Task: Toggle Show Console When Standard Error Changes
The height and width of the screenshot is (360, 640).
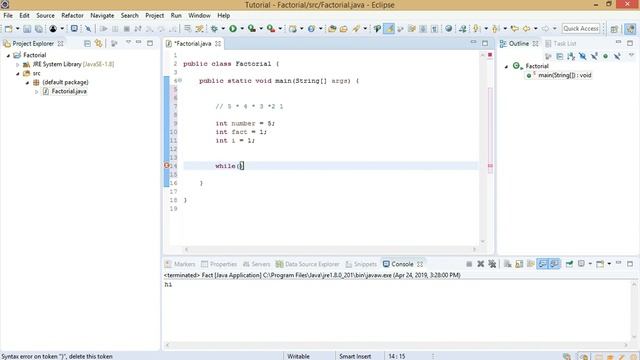Action: [x=554, y=264]
